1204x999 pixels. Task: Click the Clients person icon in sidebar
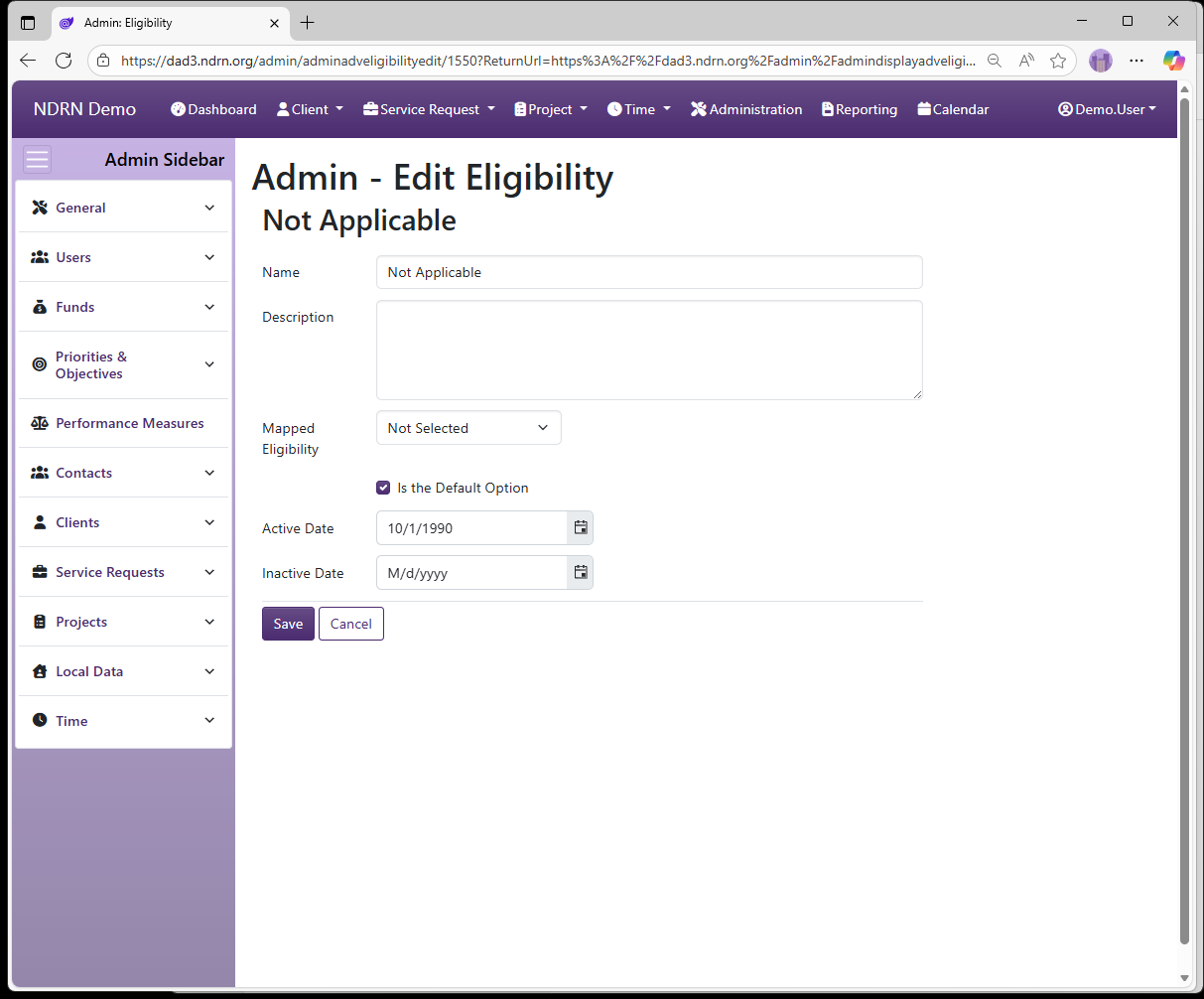[40, 522]
